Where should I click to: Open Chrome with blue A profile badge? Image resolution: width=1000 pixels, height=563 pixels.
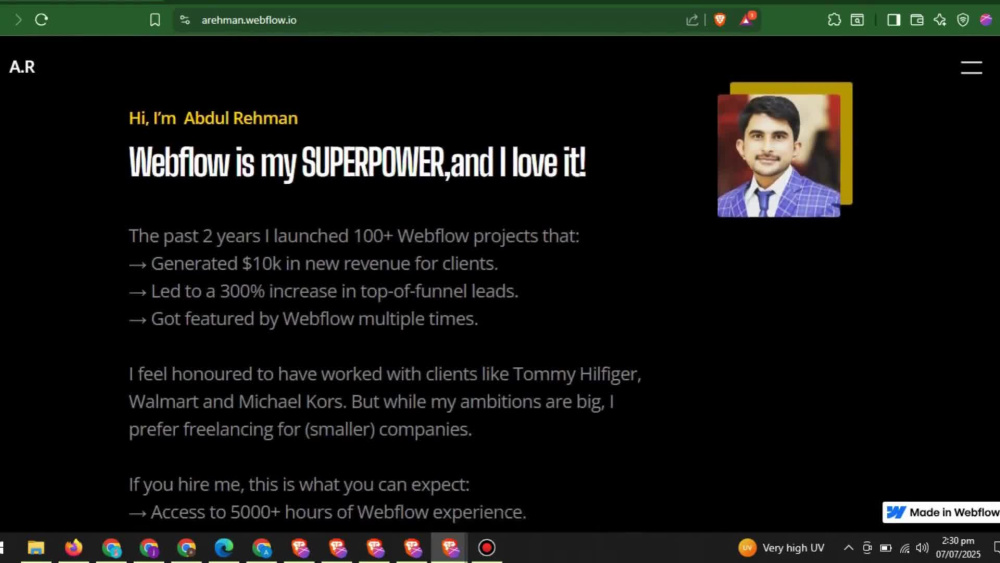(x=261, y=548)
